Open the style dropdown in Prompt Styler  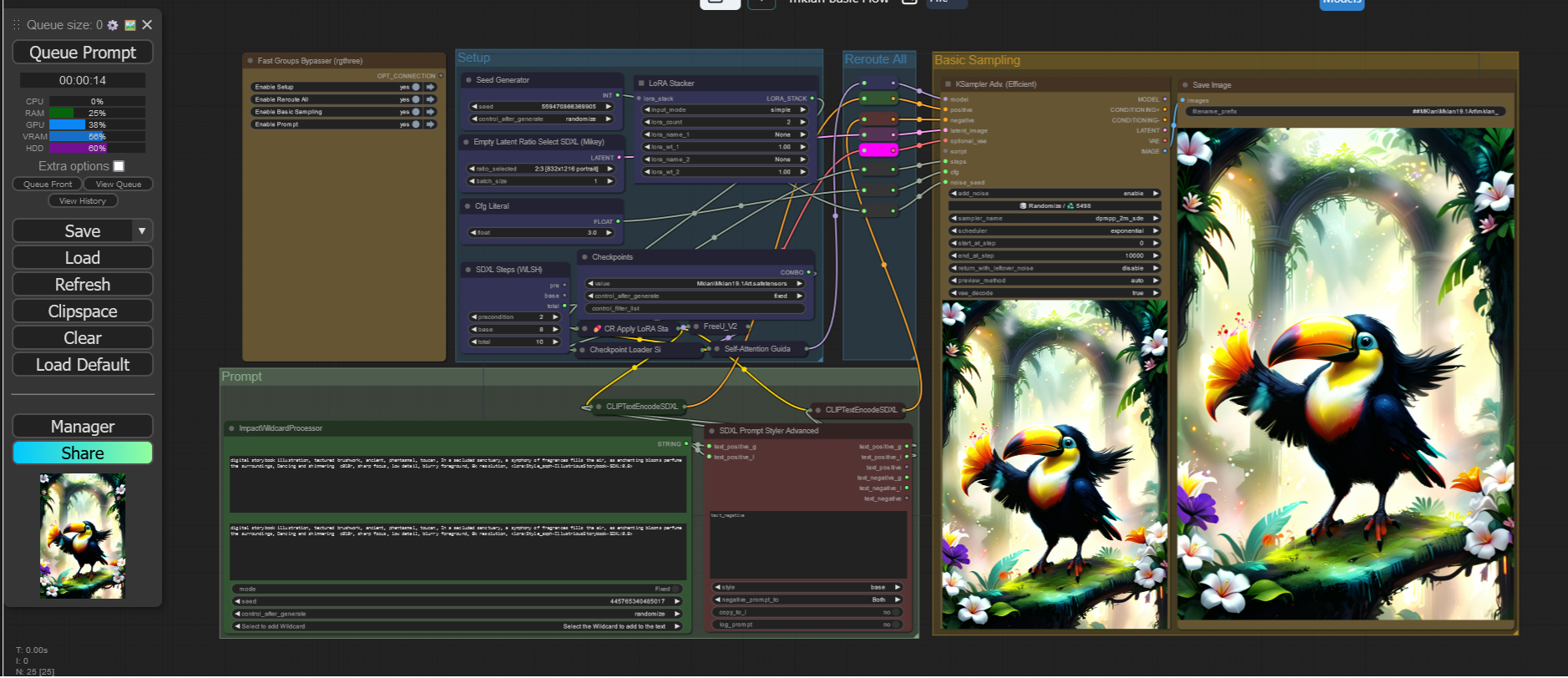807,587
